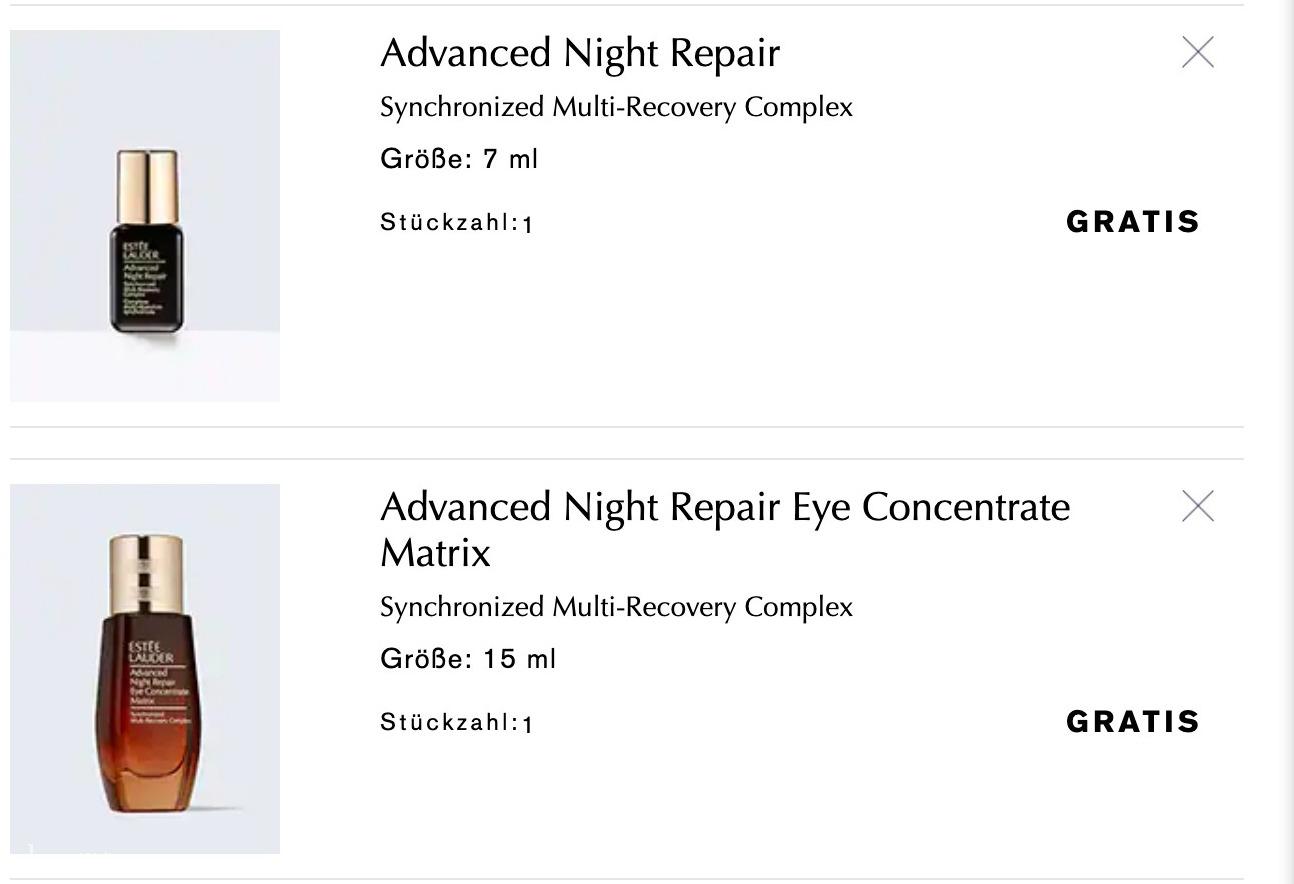
Task: Select the first Synchronized Multi-Recovery Complex subtitle
Action: click(616, 107)
